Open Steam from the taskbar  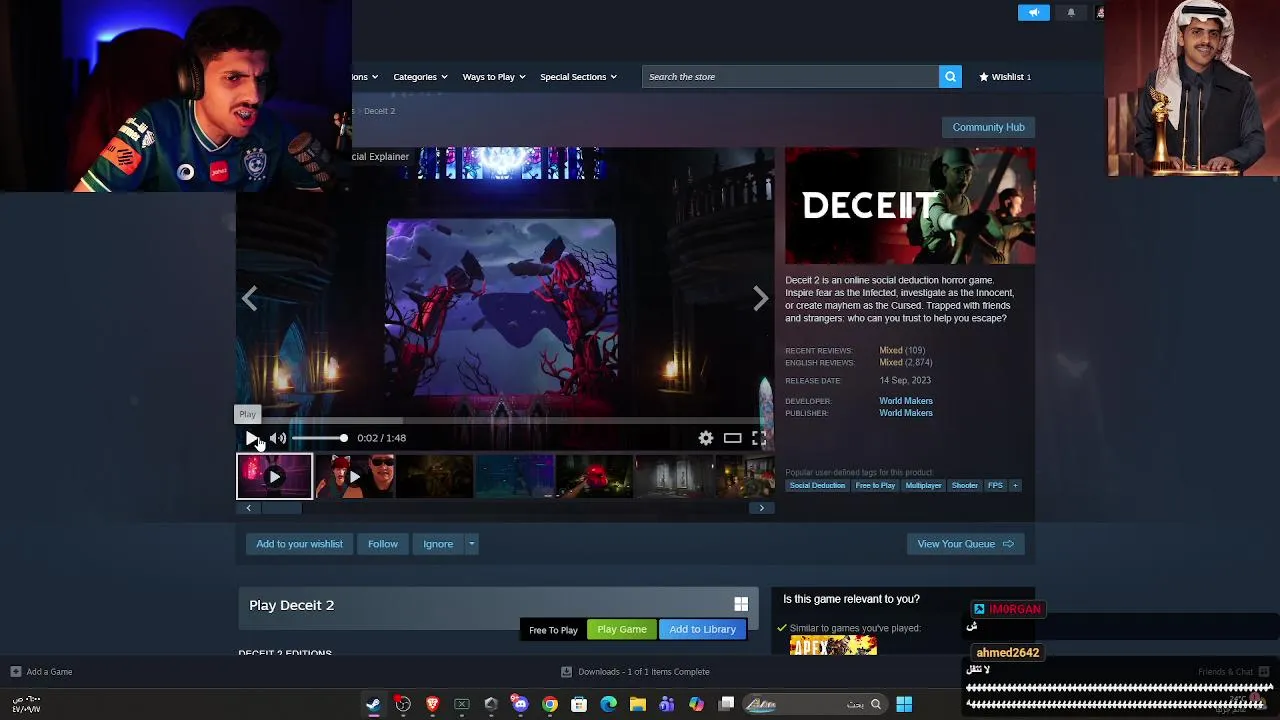point(373,704)
